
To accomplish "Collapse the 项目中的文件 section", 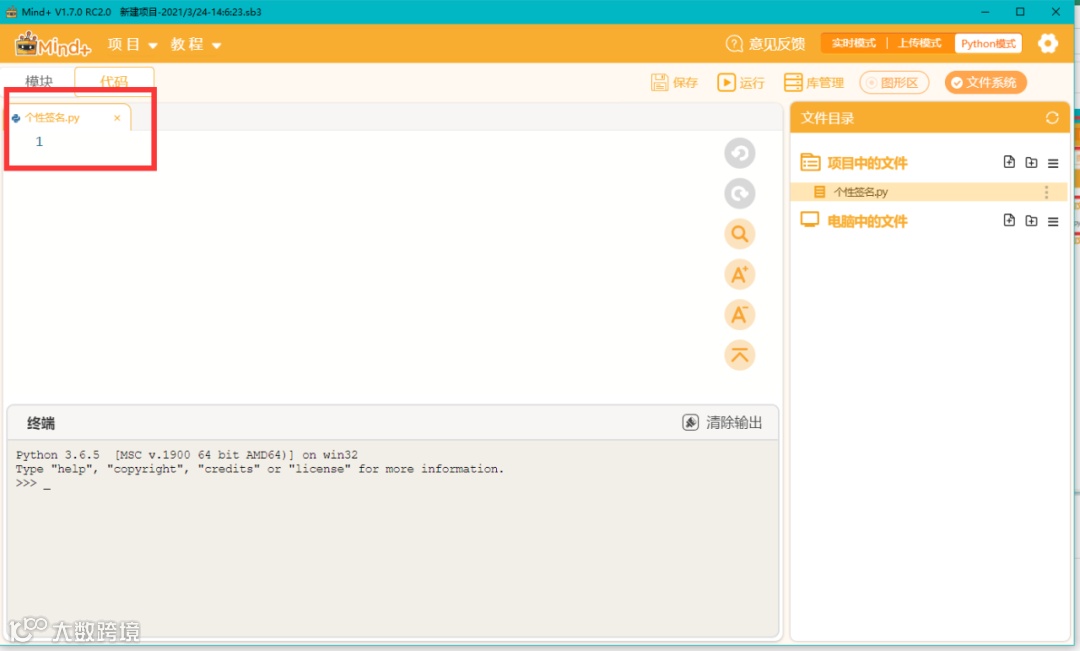I will (867, 163).
